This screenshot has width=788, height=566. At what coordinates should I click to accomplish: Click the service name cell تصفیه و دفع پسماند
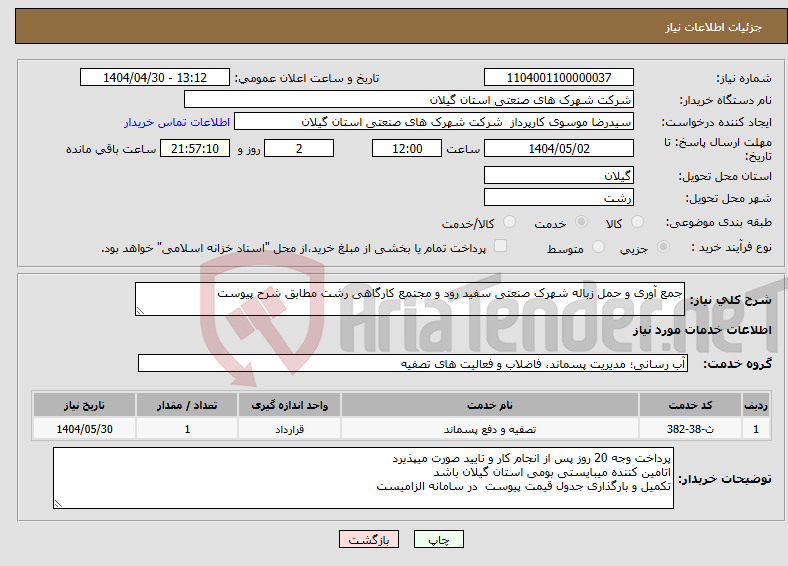(490, 429)
